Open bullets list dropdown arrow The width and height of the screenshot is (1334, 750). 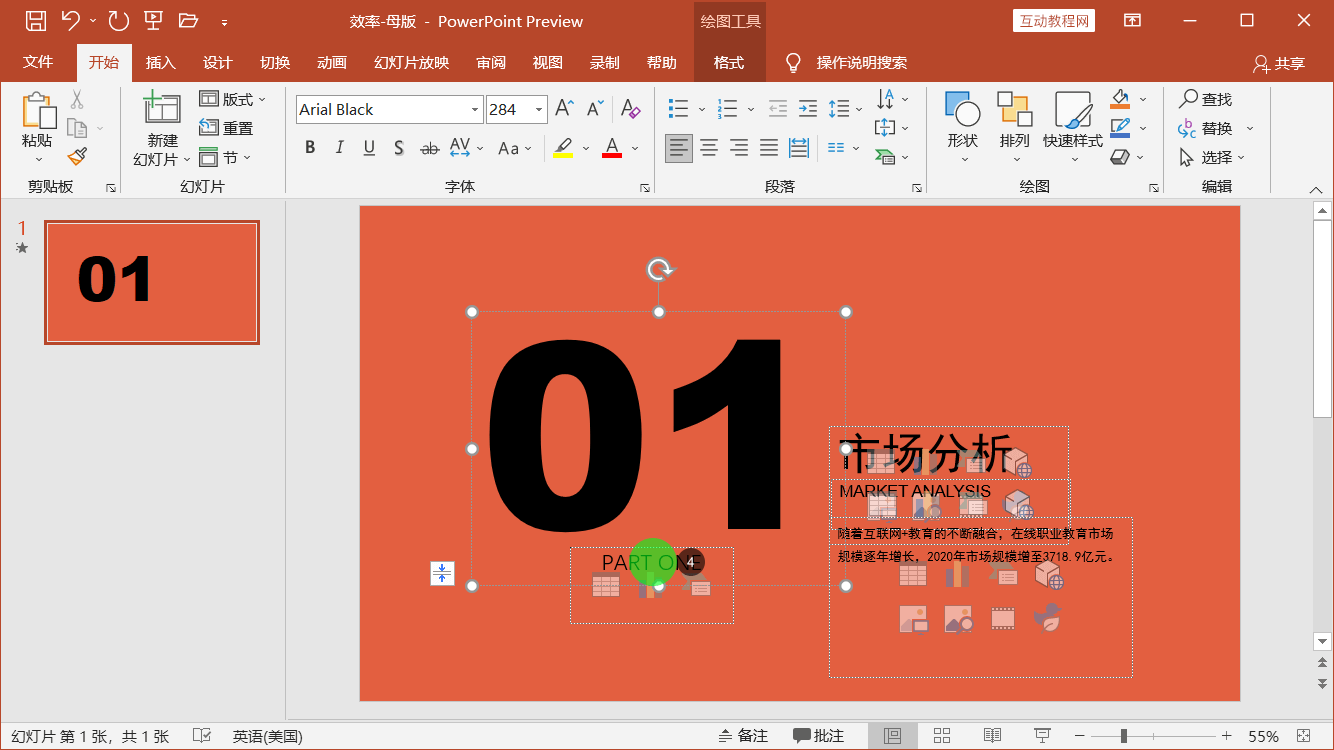pos(702,109)
